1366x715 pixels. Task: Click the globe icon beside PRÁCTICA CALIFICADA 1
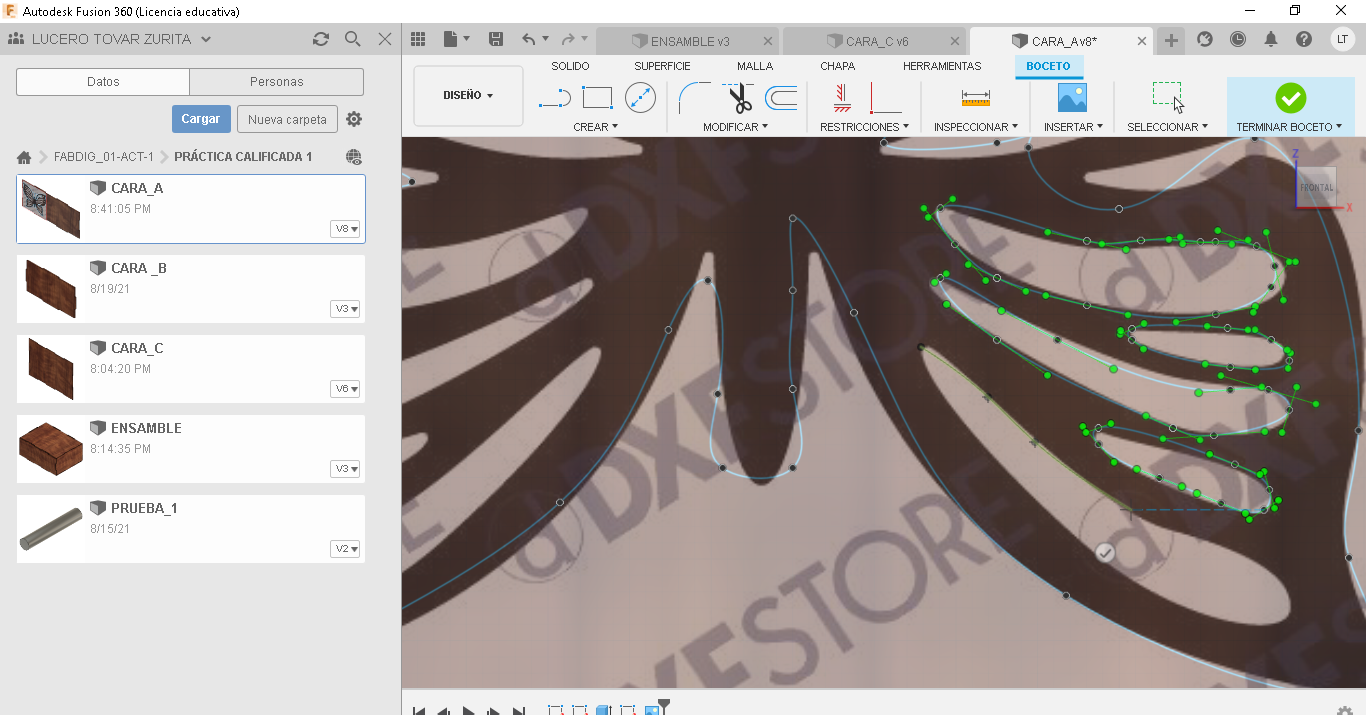354,157
